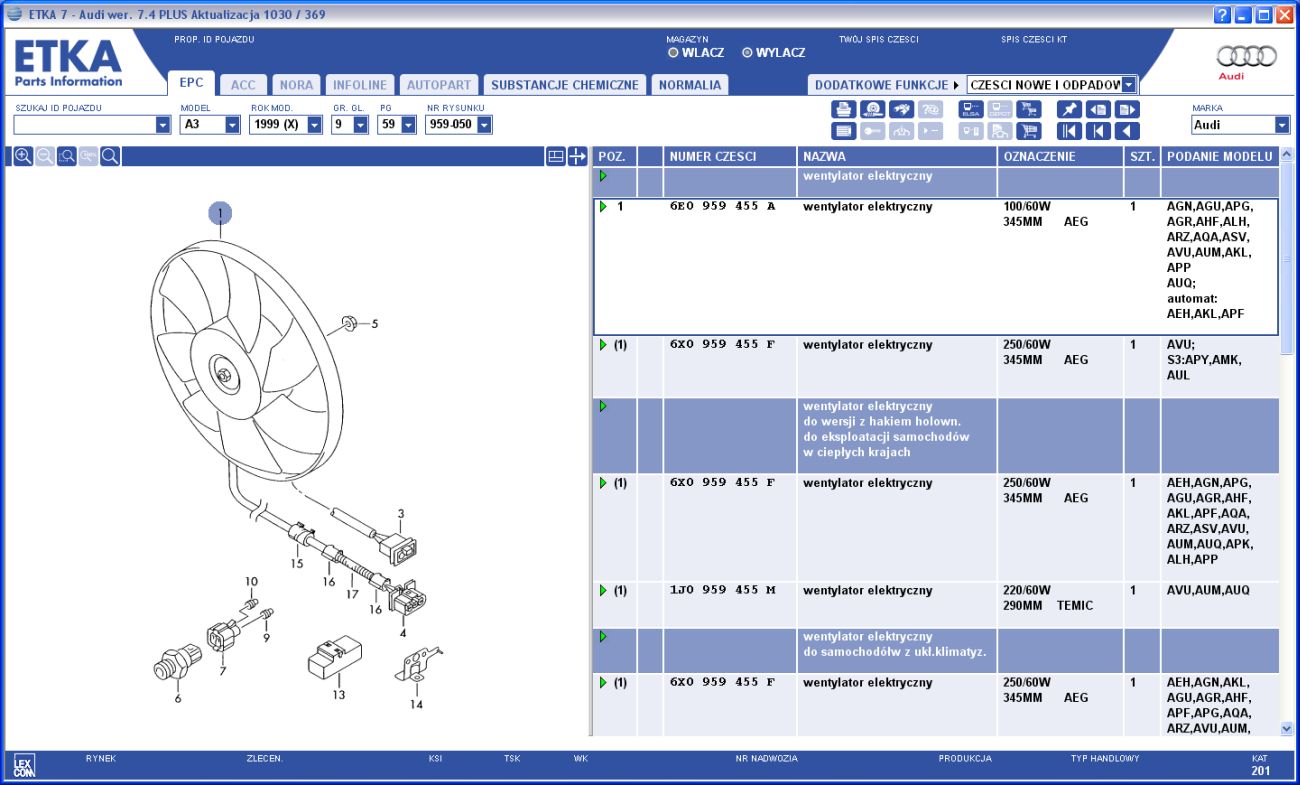Image resolution: width=1300 pixels, height=785 pixels.
Task: Click the parts list scroll down arrow
Action: point(1286,730)
